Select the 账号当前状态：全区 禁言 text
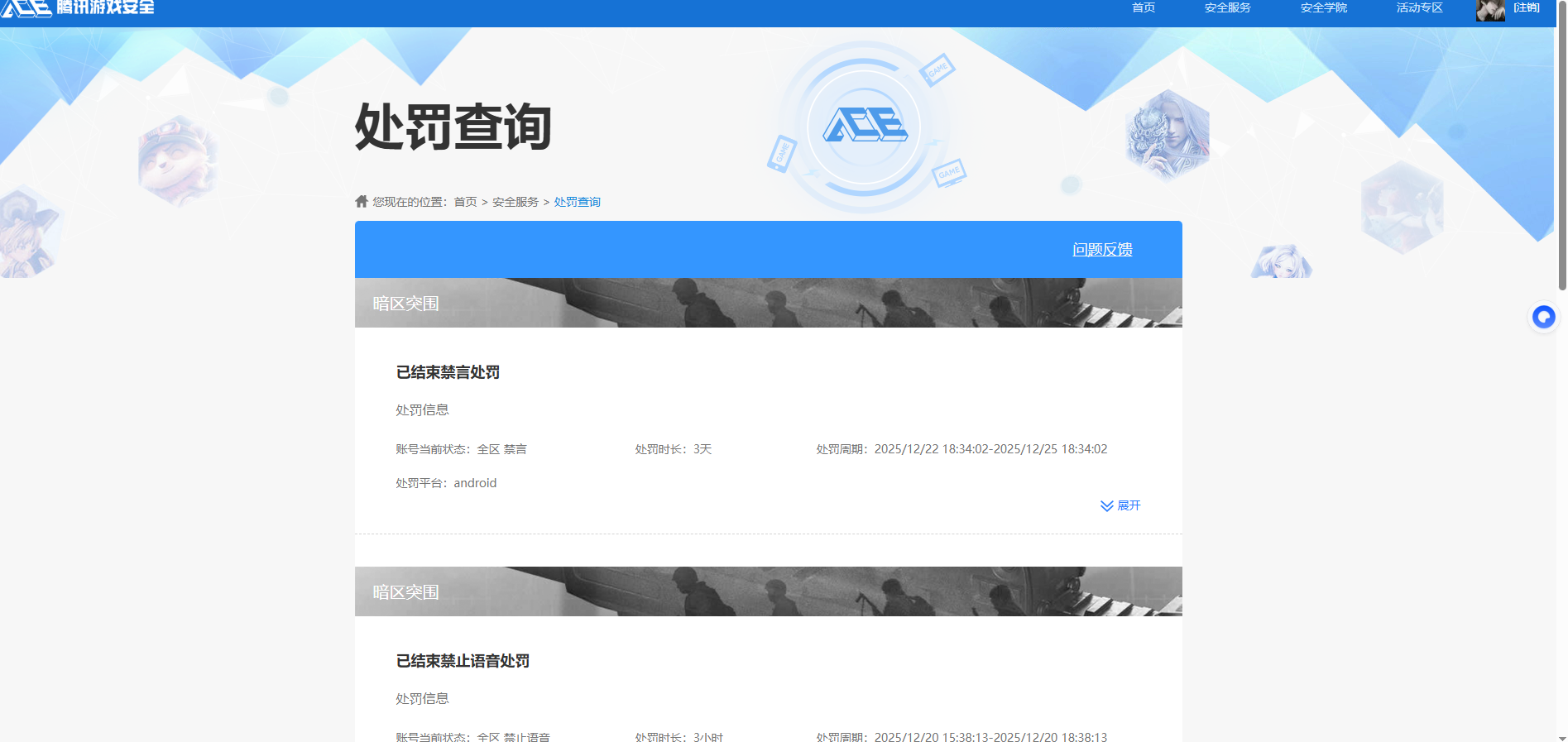 click(461, 449)
